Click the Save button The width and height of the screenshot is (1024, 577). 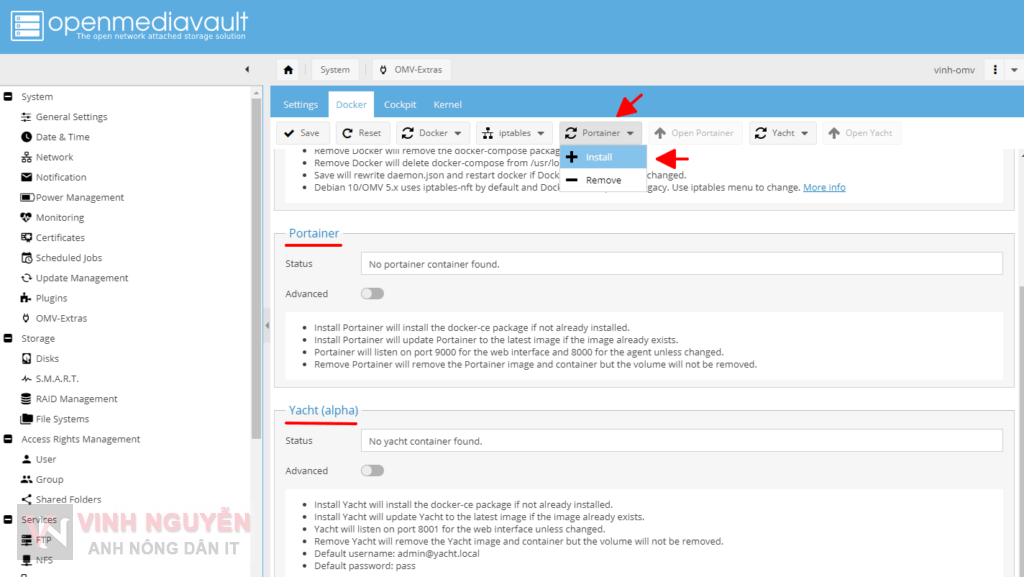(301, 132)
